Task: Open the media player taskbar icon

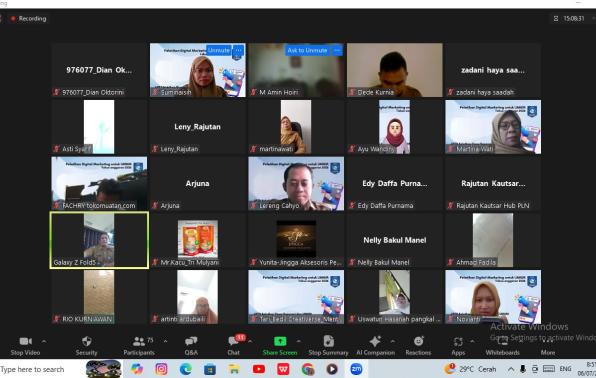Action: coord(332,369)
